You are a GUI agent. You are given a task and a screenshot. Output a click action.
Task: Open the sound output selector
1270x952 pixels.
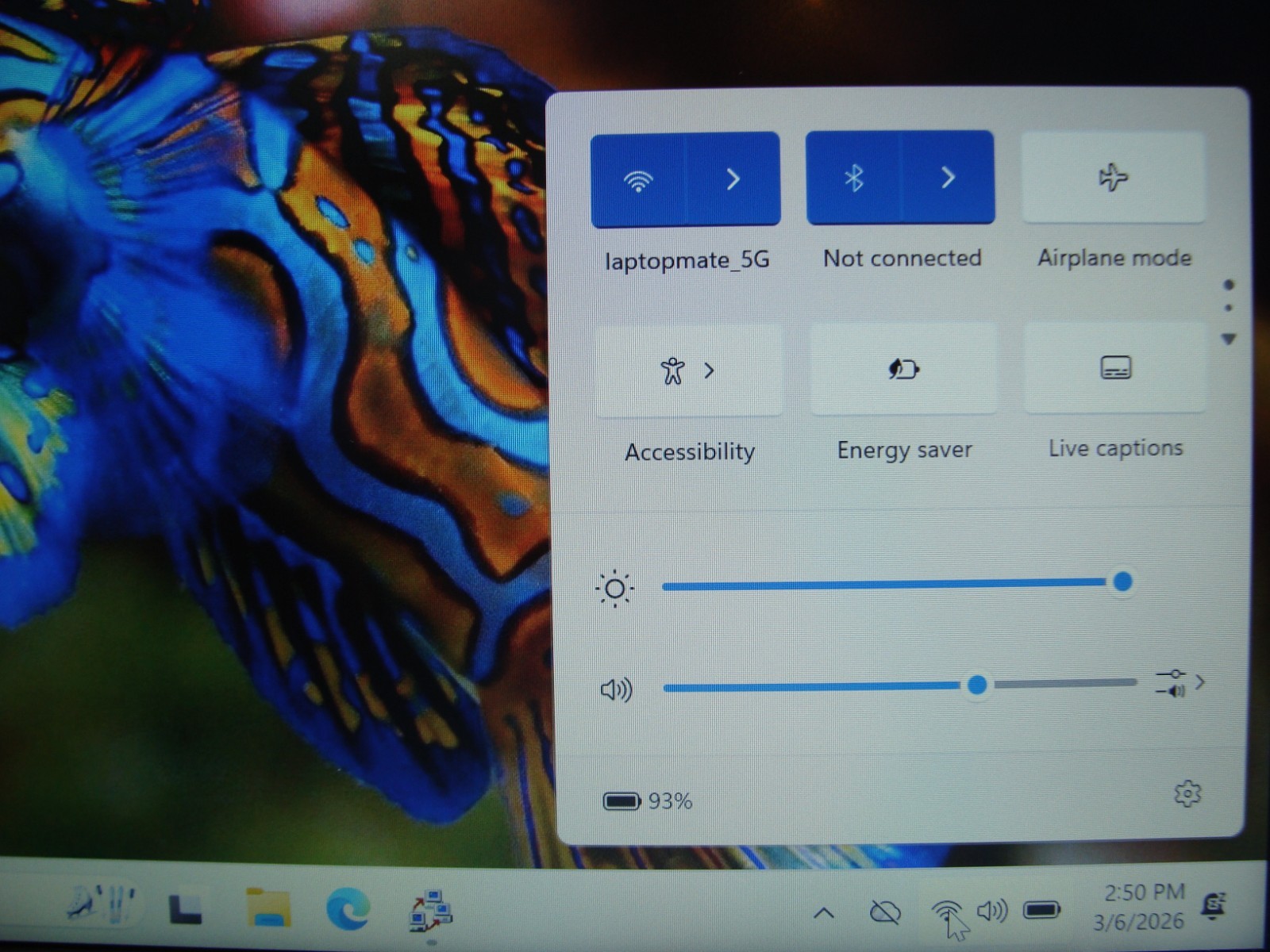(1180, 683)
